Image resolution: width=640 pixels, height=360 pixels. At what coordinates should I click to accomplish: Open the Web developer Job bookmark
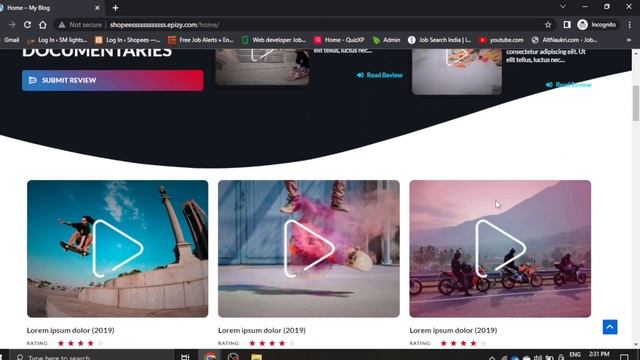pos(273,40)
